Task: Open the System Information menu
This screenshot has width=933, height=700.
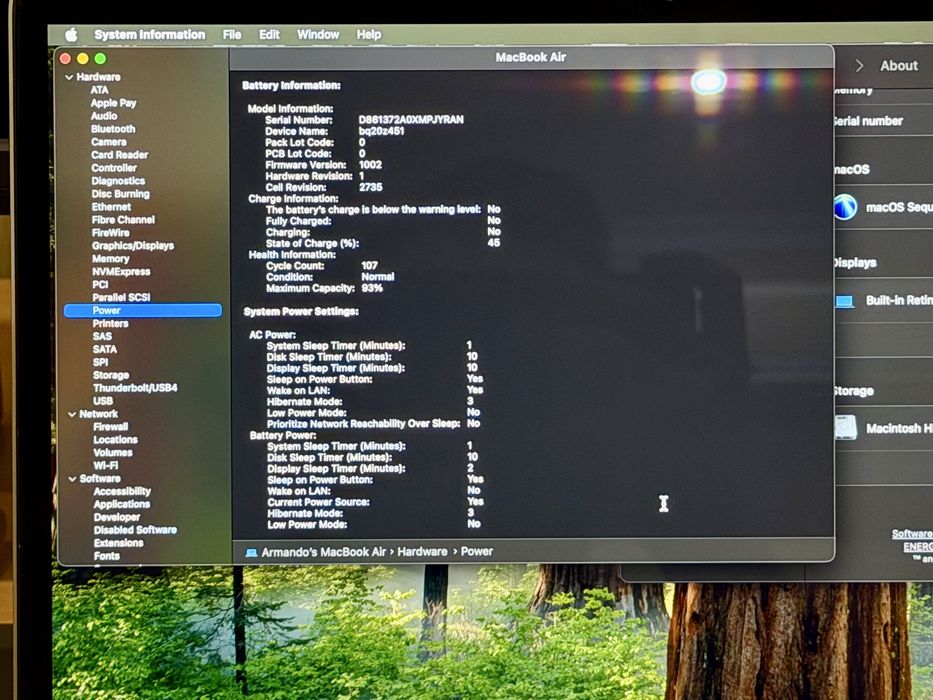Action: tap(149, 35)
